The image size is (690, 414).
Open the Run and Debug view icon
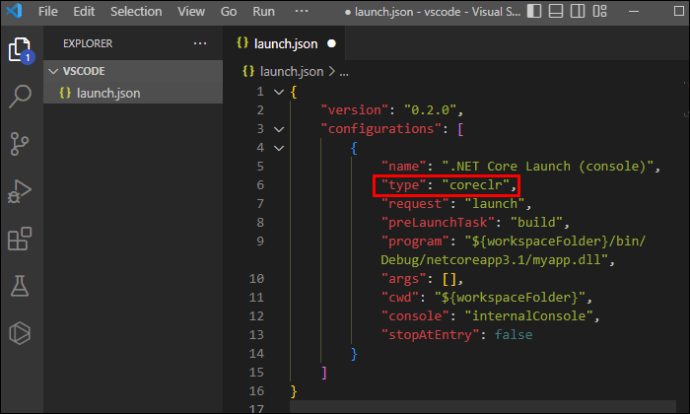(19, 191)
